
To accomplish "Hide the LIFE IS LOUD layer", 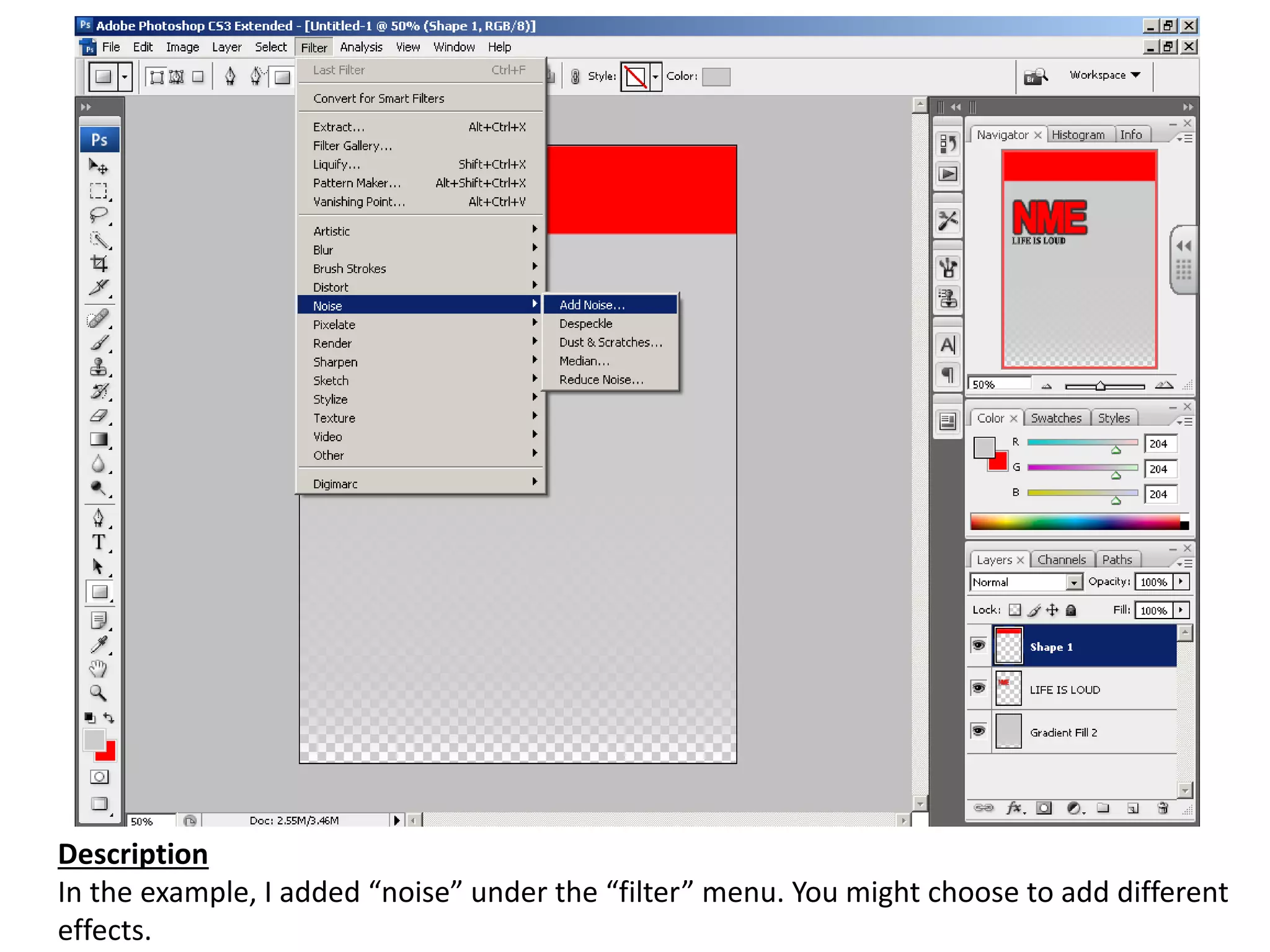I will [979, 688].
